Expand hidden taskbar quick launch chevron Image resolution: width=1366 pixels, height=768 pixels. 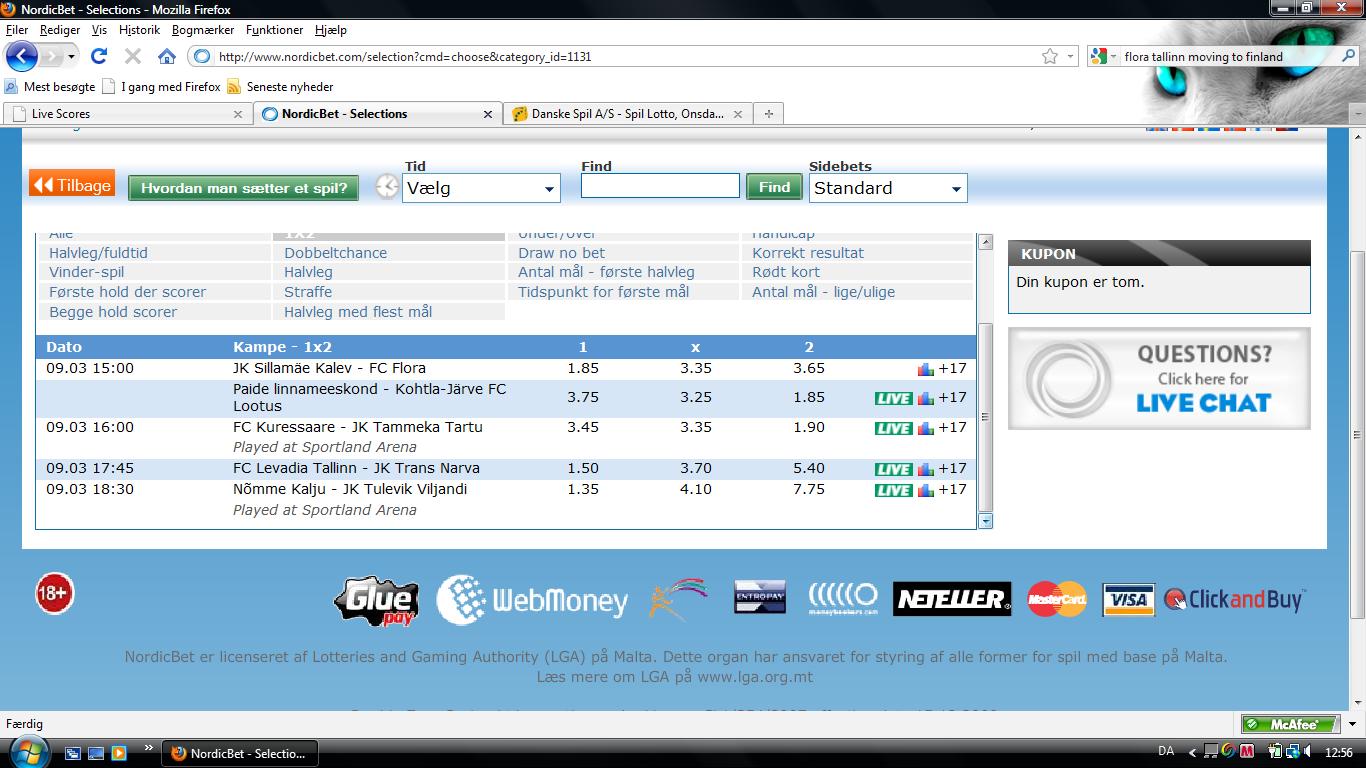coord(150,747)
